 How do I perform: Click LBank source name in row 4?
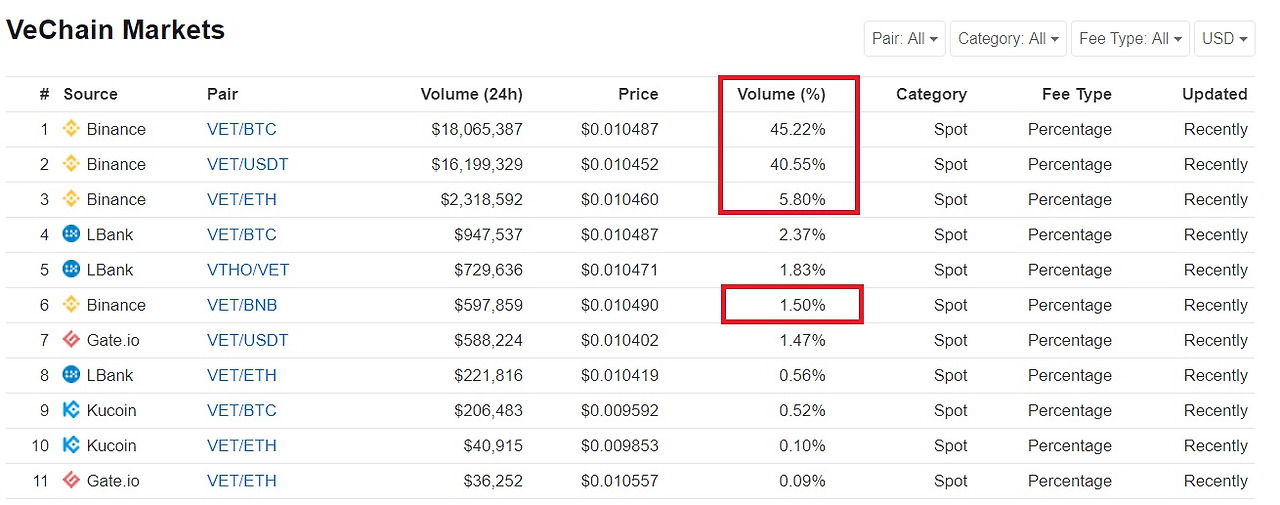coord(110,234)
